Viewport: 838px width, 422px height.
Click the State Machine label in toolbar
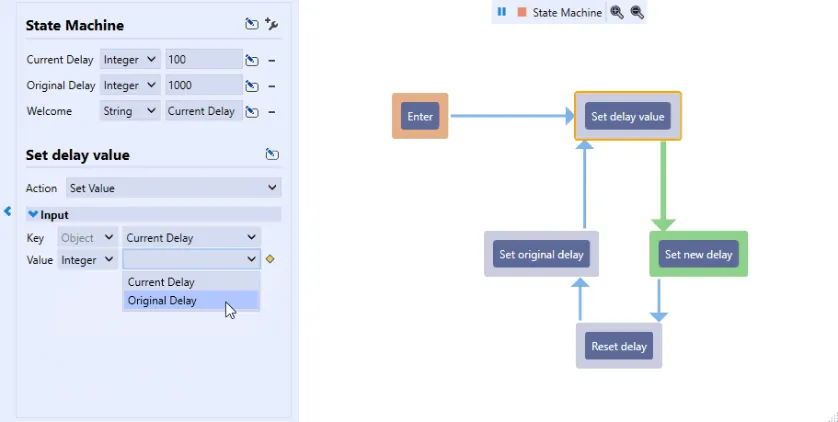pyautogui.click(x=567, y=12)
